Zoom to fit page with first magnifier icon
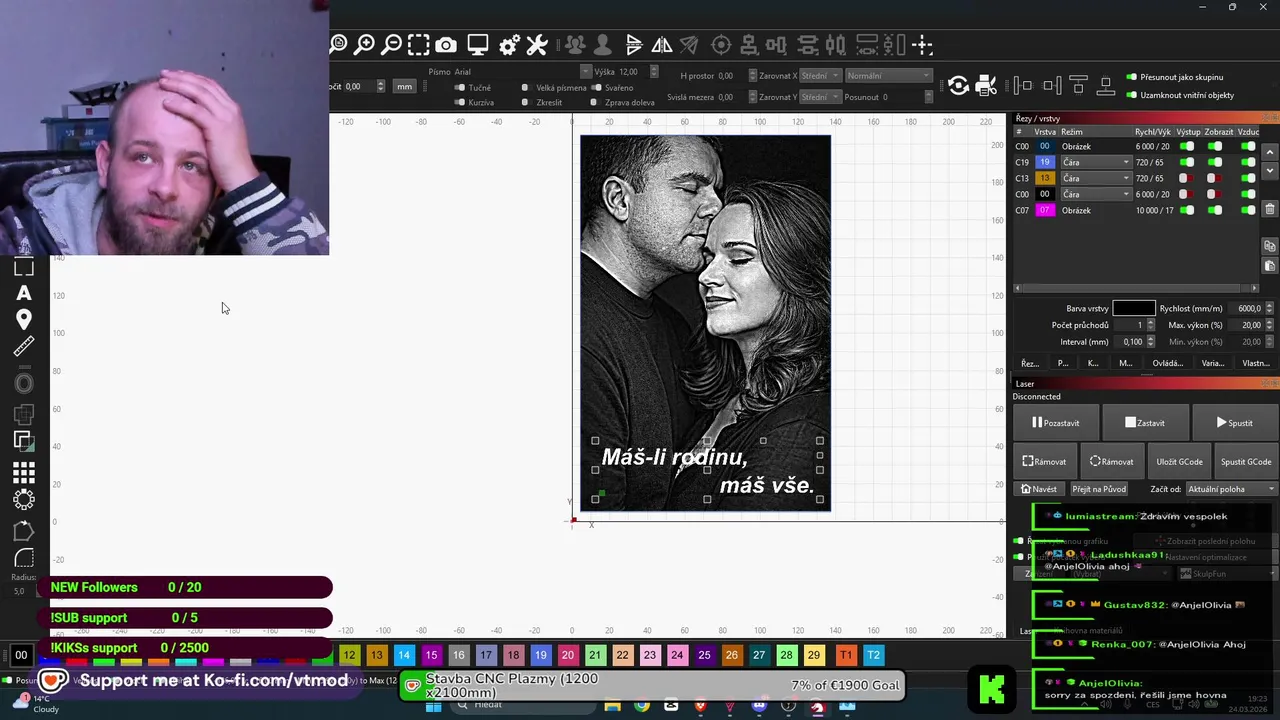Image resolution: width=1280 pixels, height=720 pixels. click(338, 45)
